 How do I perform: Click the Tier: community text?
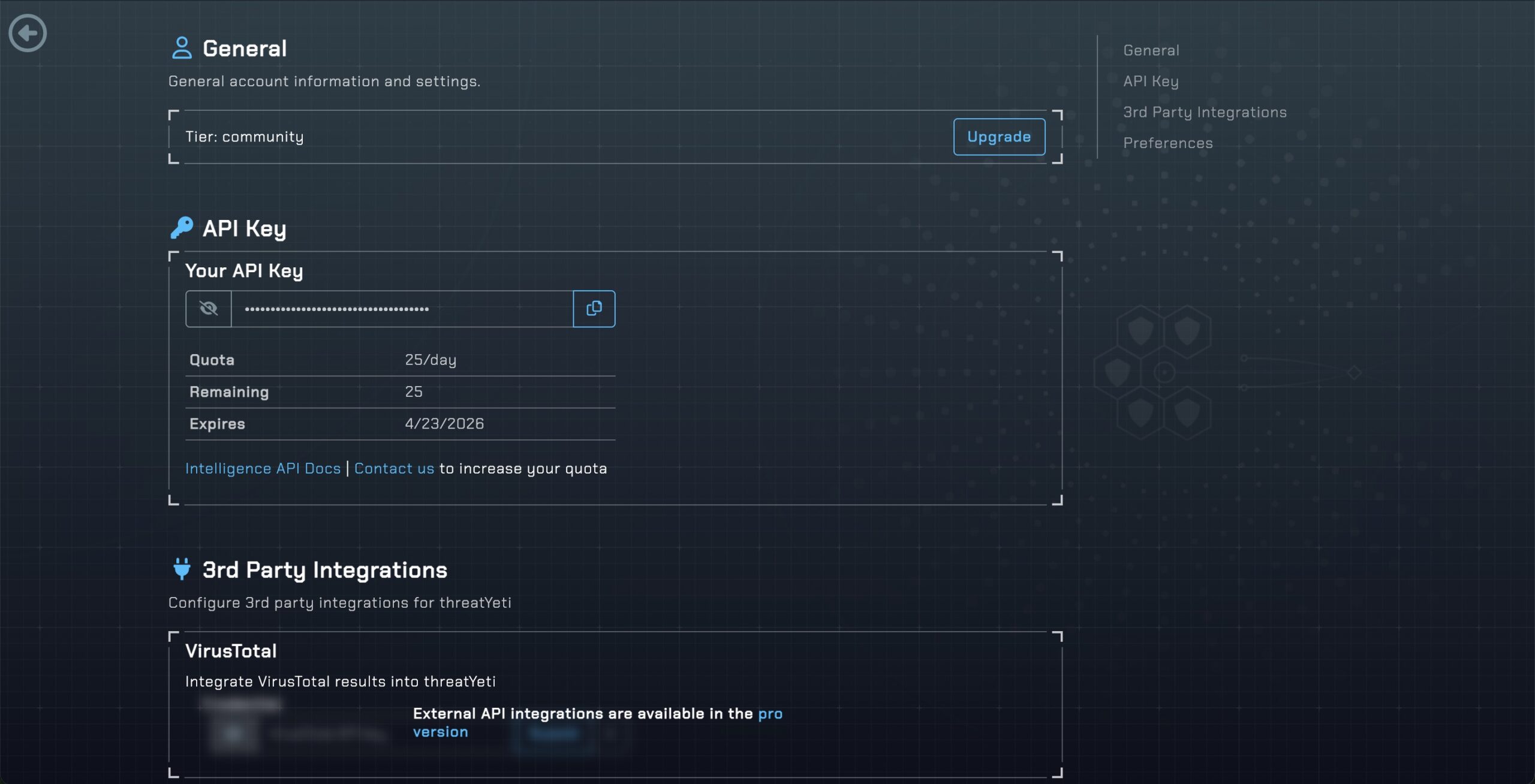coord(245,137)
